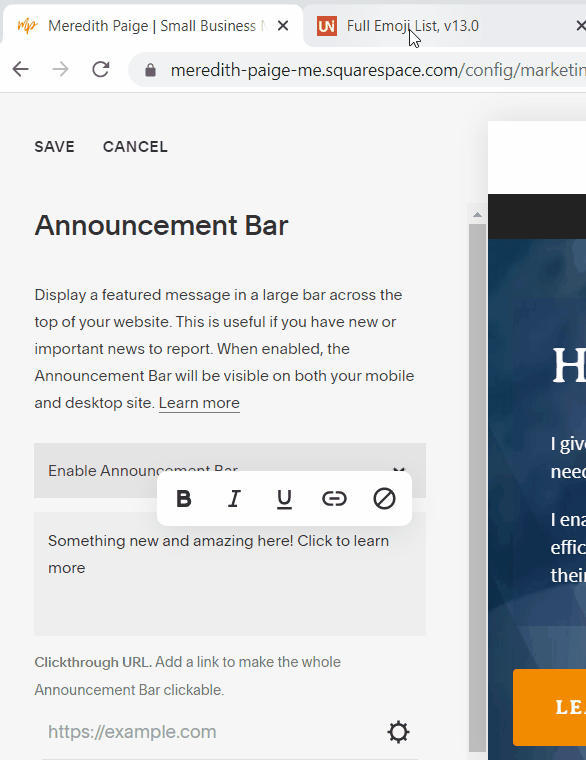
Task: Apply bold formatting in text toolbar
Action: pos(184,498)
